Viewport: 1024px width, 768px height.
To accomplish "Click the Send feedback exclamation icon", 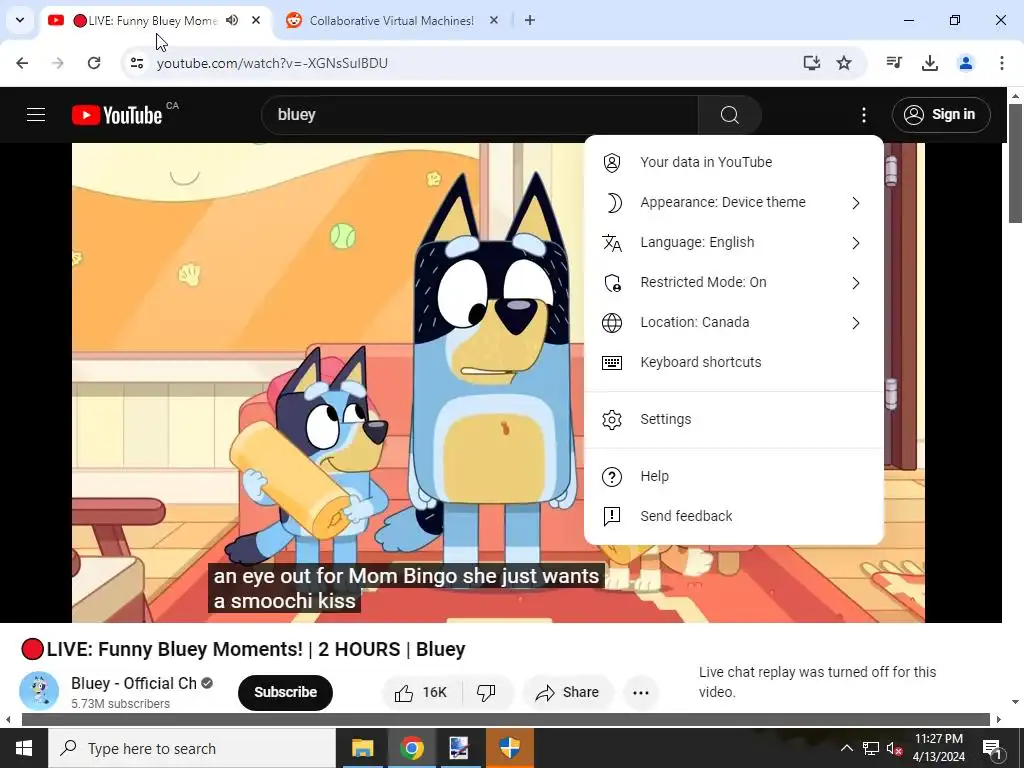I will (612, 517).
